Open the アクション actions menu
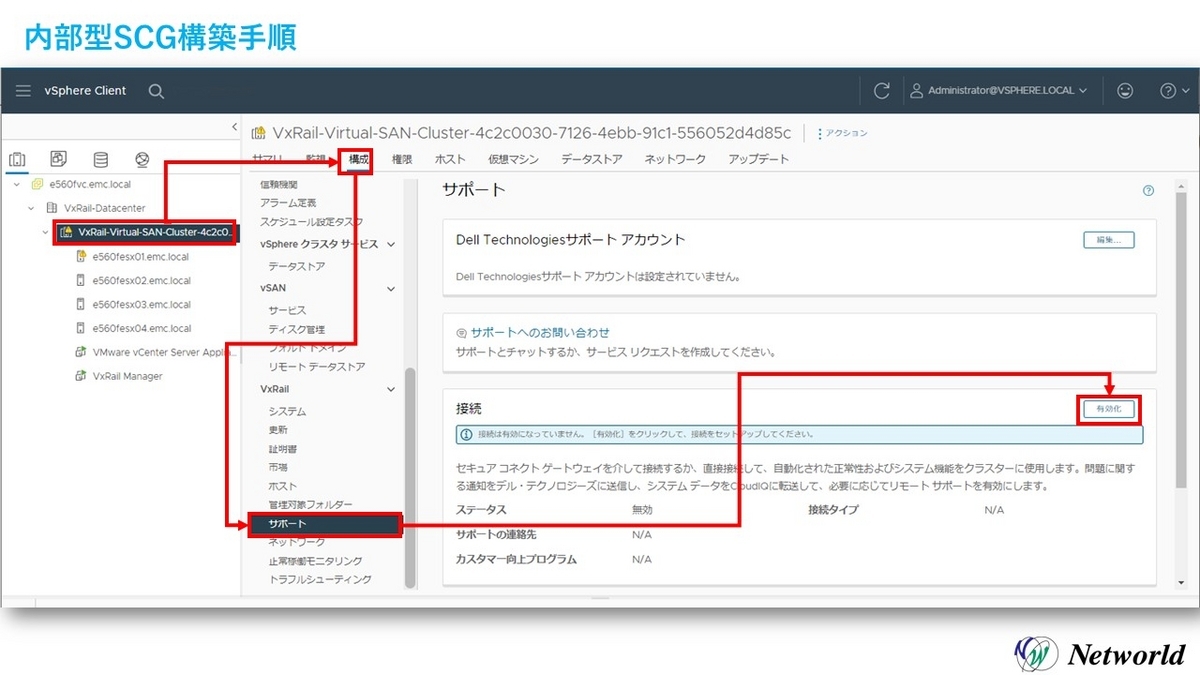 [x=843, y=133]
